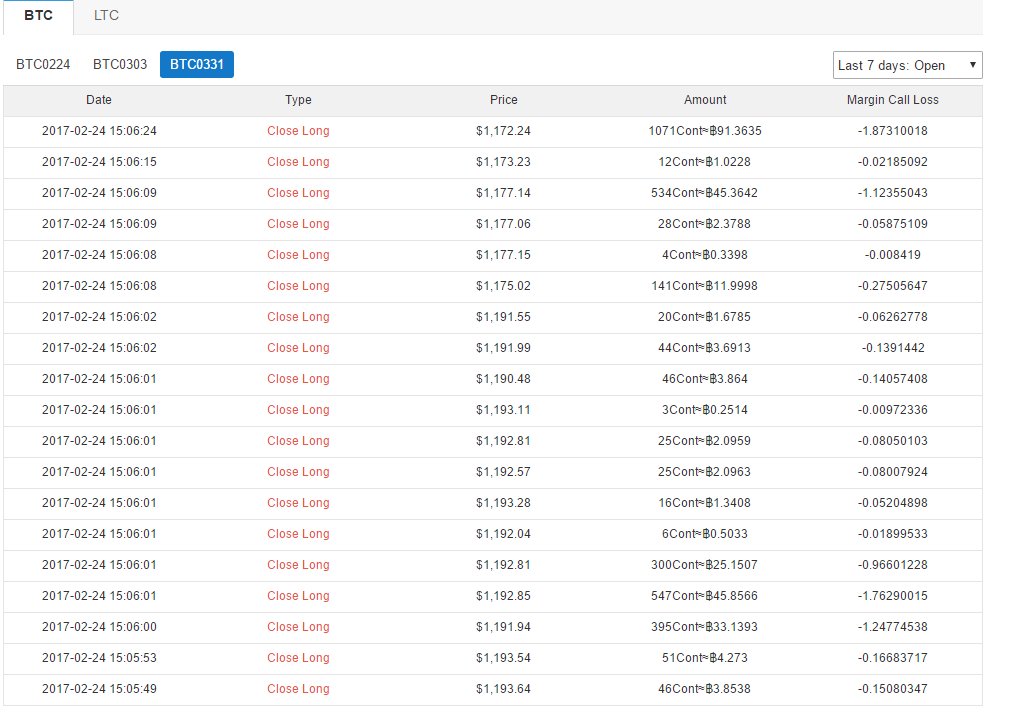Click the loss value -0.05875109

click(893, 224)
